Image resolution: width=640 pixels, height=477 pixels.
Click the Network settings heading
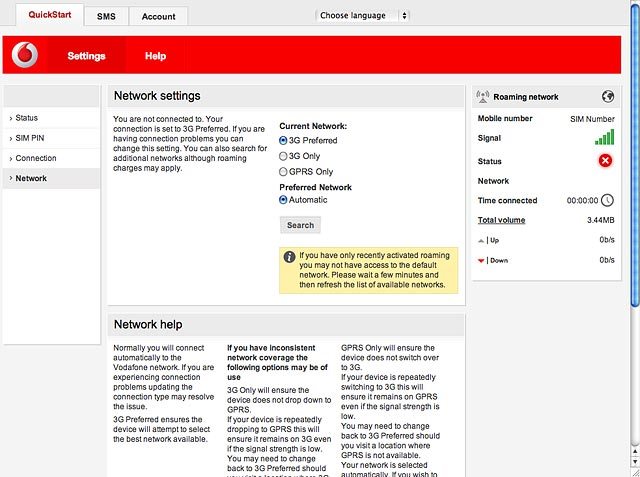pyautogui.click(x=157, y=95)
